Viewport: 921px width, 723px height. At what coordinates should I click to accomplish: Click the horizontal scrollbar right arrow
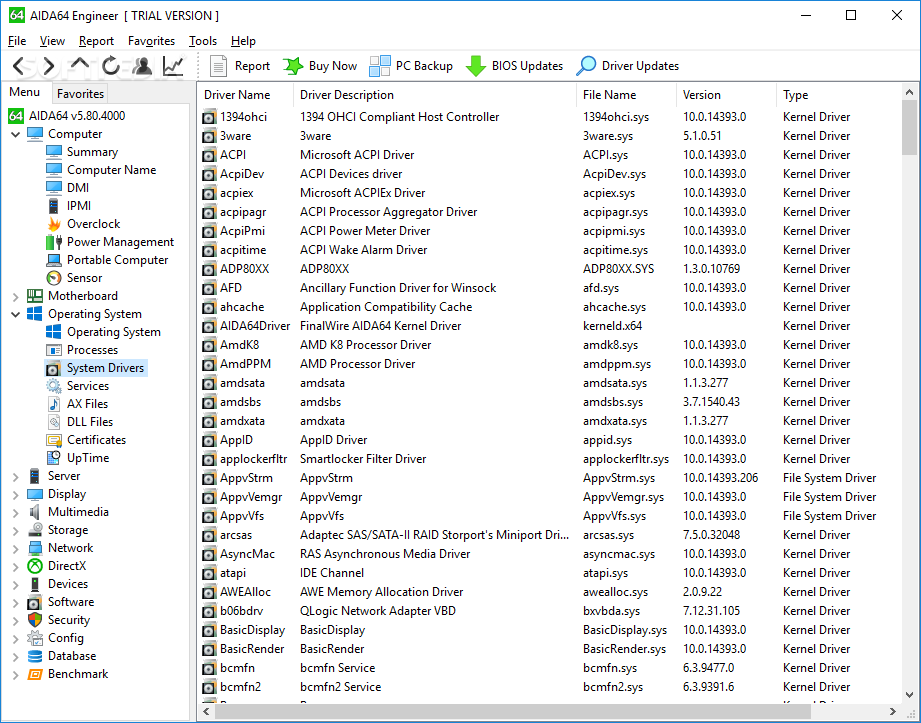click(x=893, y=711)
